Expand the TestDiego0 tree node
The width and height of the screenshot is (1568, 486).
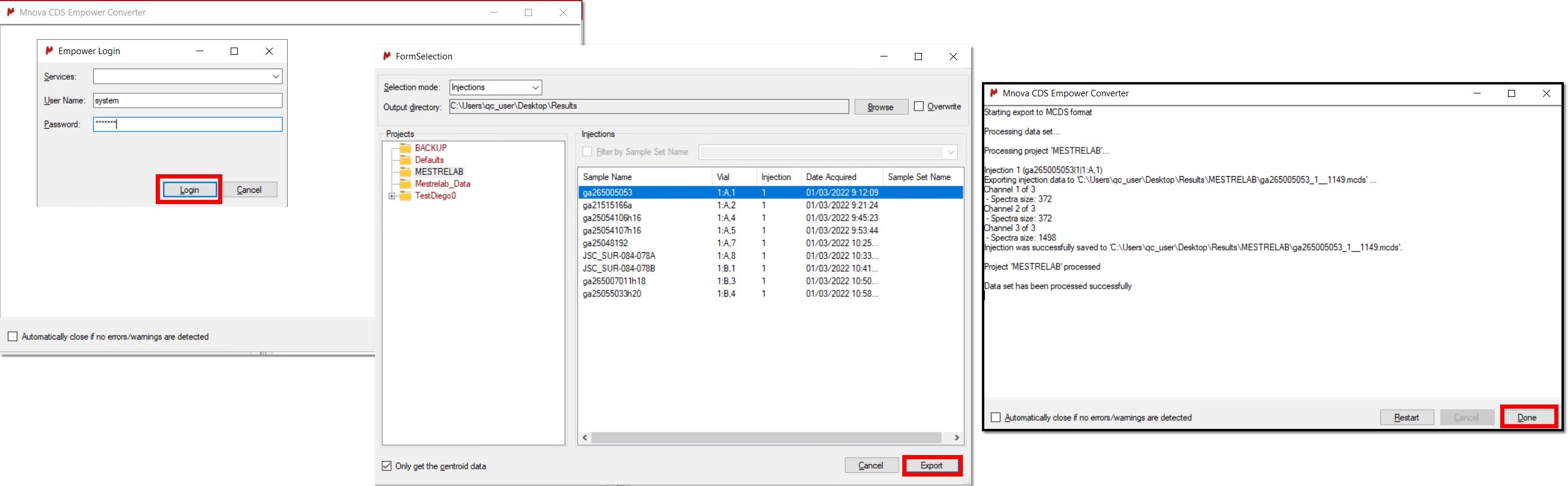392,196
